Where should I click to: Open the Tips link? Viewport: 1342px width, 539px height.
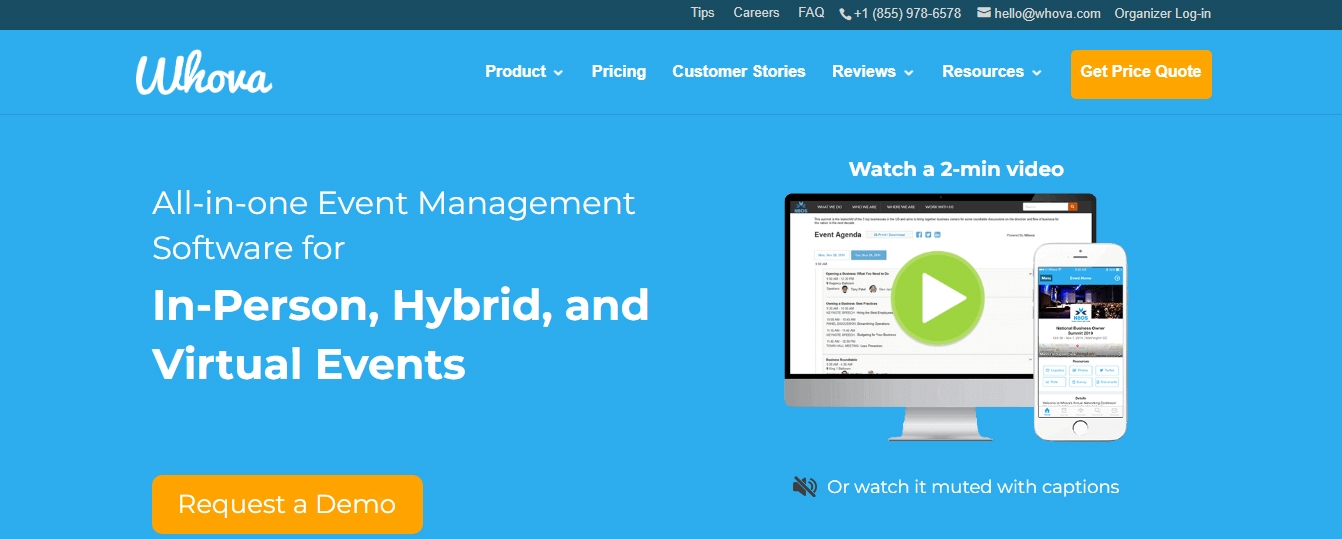tap(702, 13)
